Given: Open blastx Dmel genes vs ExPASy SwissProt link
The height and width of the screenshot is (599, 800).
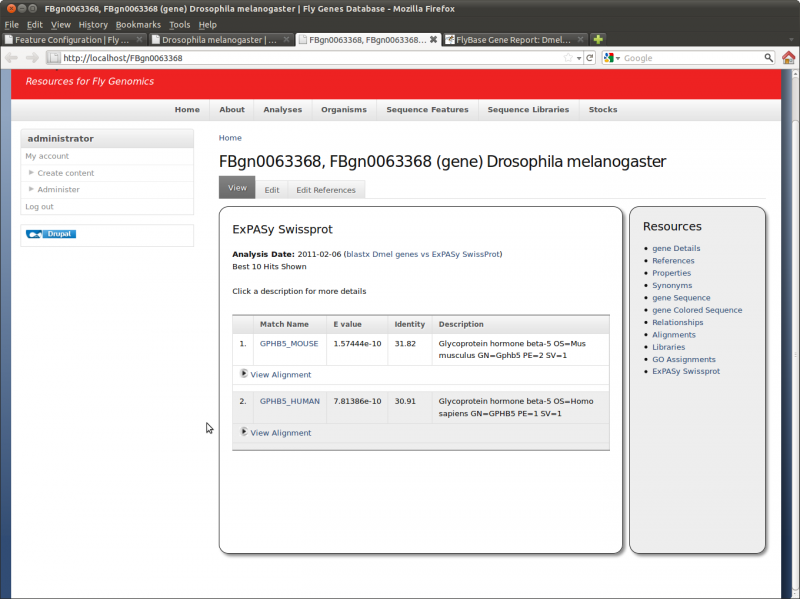Looking at the screenshot, I should click(423, 254).
